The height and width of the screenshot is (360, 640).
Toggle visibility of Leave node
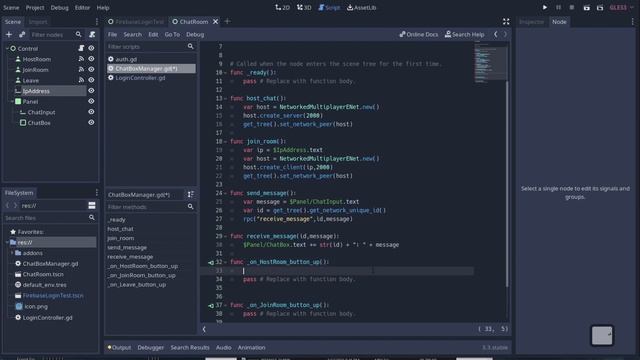tap(91, 80)
